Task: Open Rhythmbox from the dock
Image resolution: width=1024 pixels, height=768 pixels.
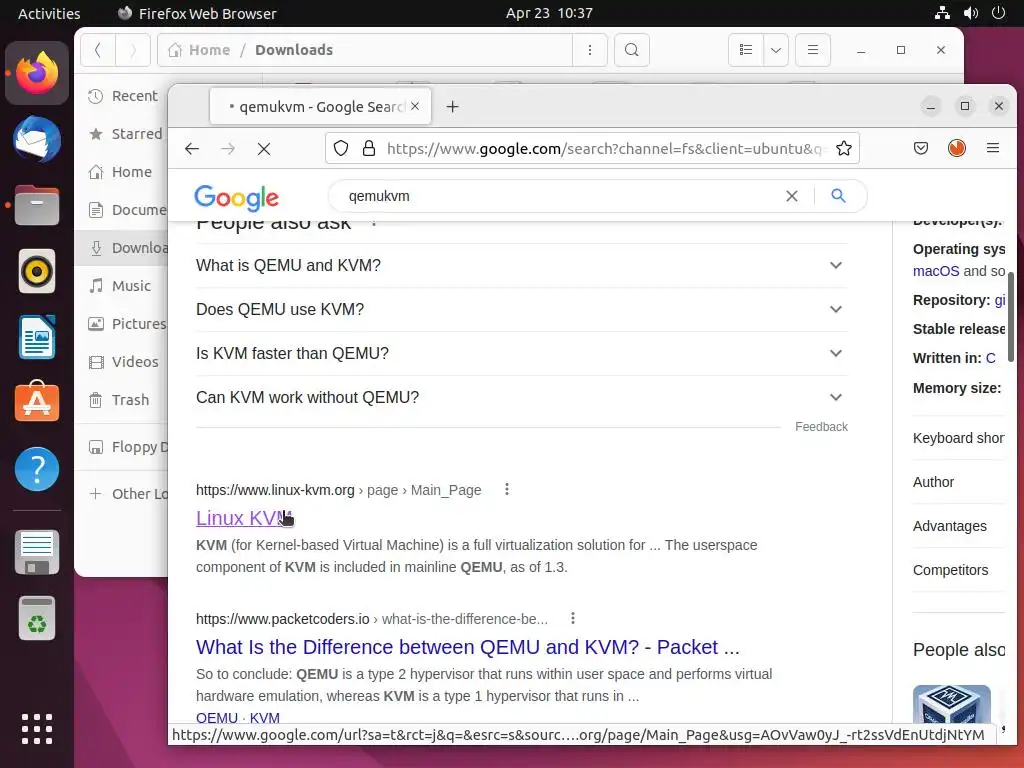Action: point(37,271)
